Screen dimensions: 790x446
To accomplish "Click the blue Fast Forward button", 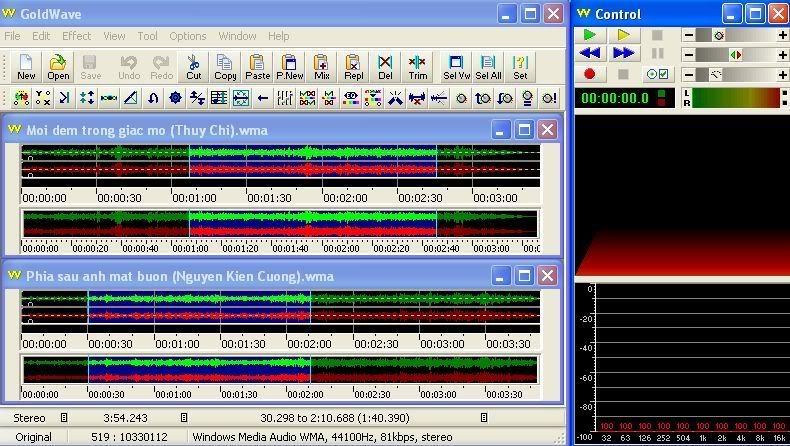I will [x=623, y=54].
